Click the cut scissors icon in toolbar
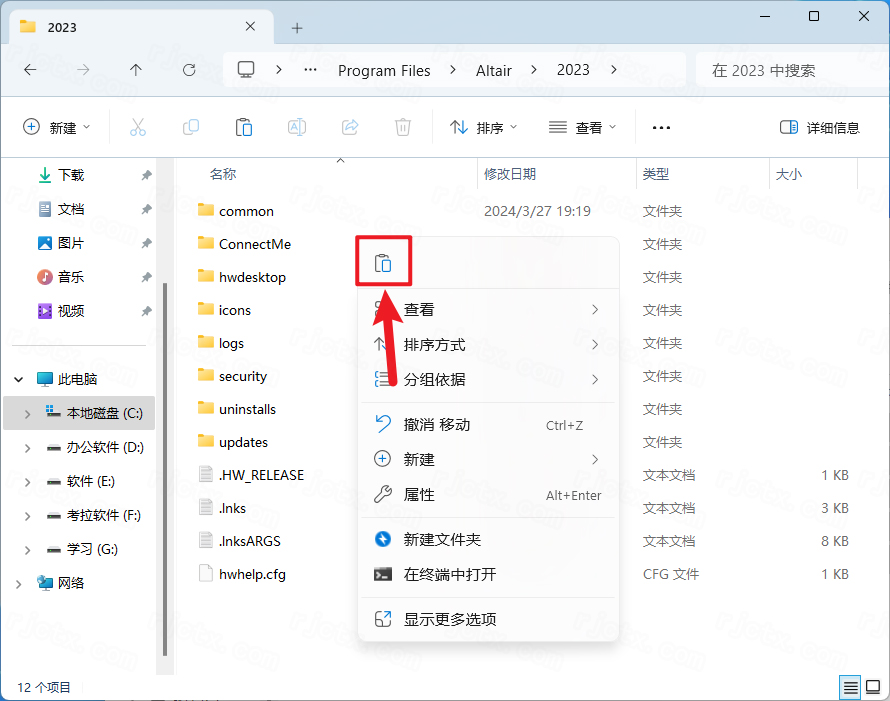Screen dimensions: 890x701 coord(138,127)
